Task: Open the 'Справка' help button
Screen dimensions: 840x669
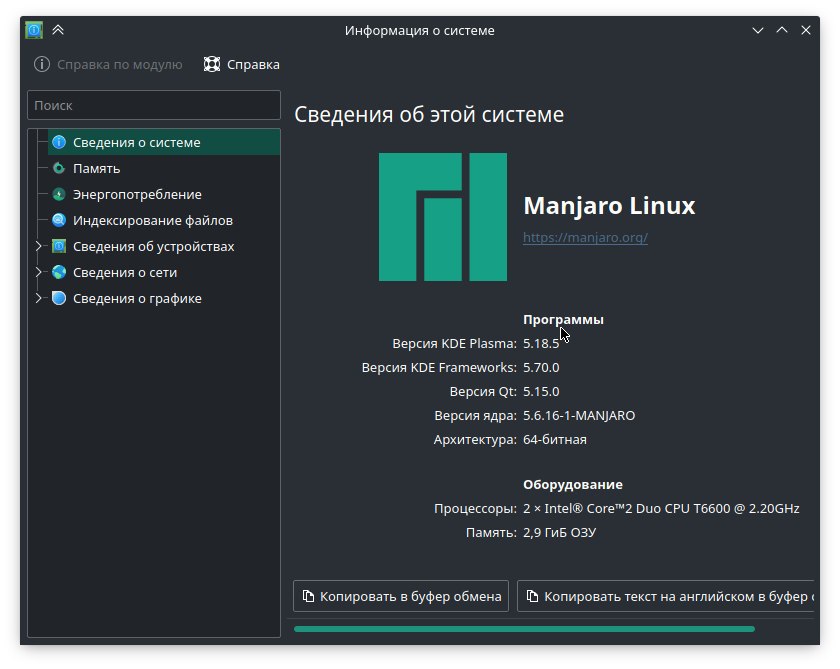Action: [x=242, y=64]
